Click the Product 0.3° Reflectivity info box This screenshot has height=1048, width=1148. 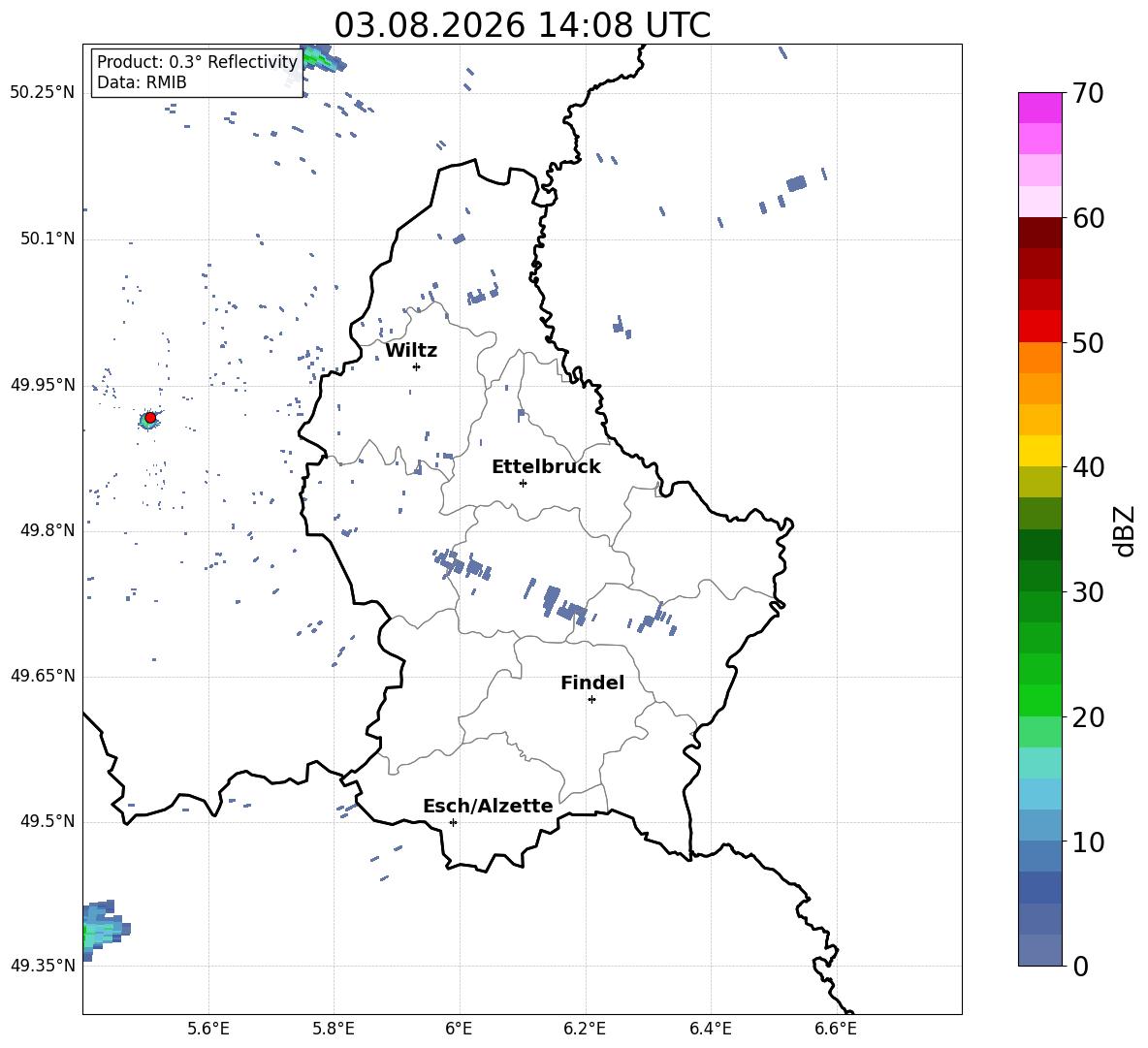197,72
